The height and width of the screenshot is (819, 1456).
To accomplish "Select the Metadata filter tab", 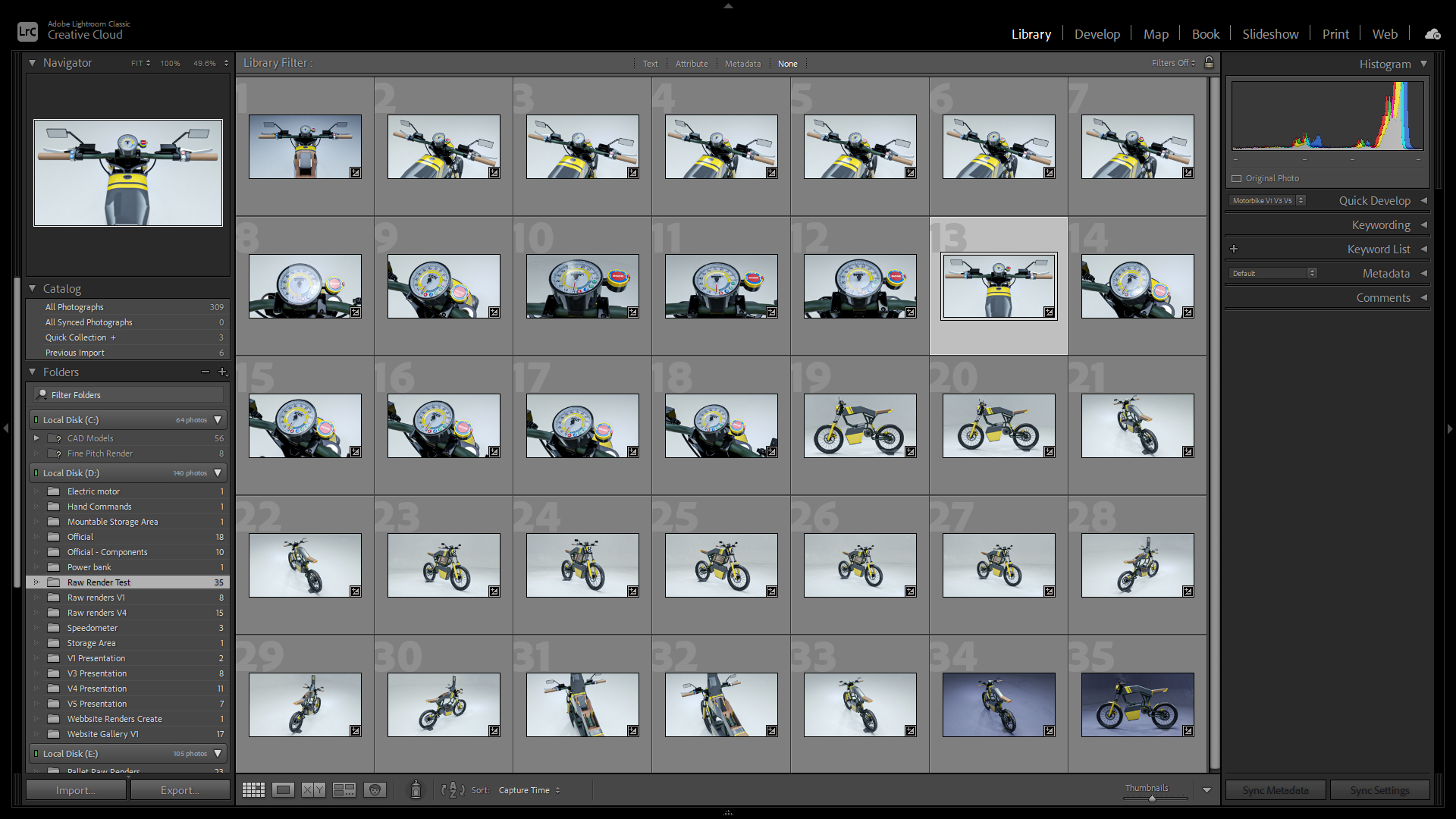I will pos(742,64).
